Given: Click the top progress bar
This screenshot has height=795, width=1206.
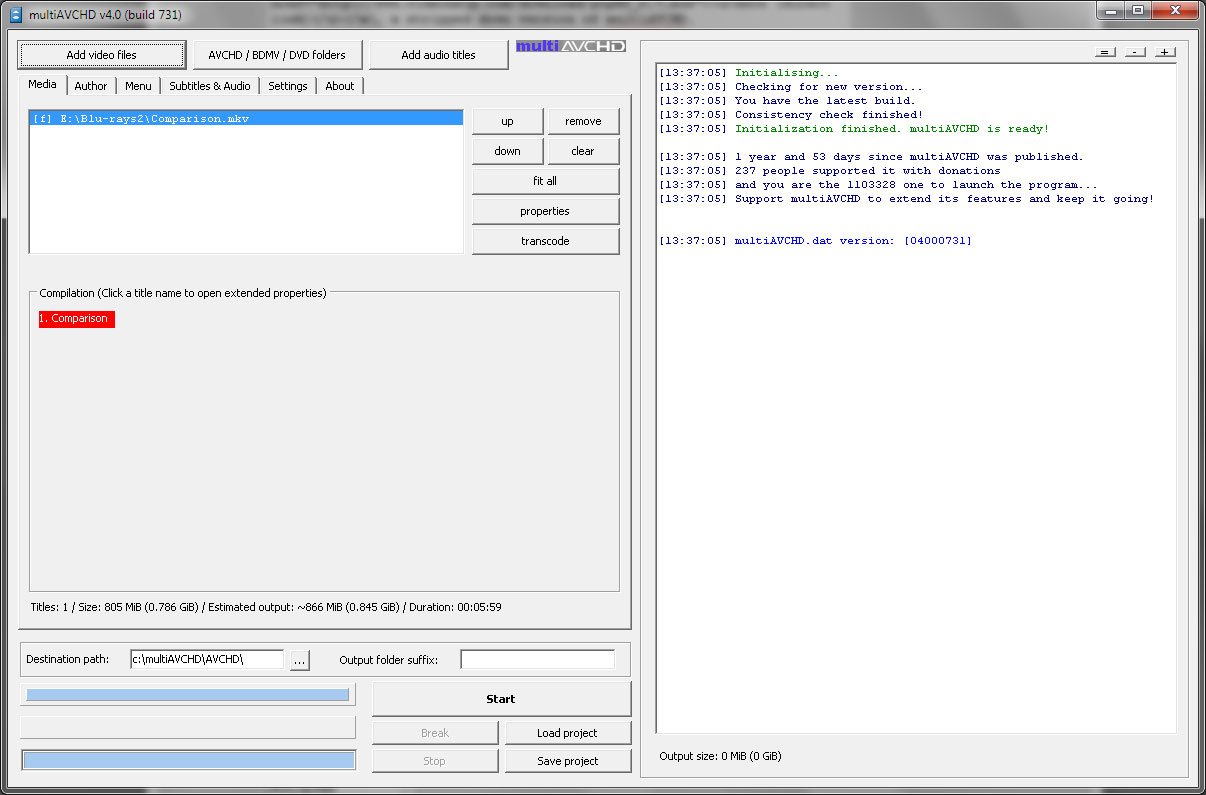Looking at the screenshot, I should point(188,695).
